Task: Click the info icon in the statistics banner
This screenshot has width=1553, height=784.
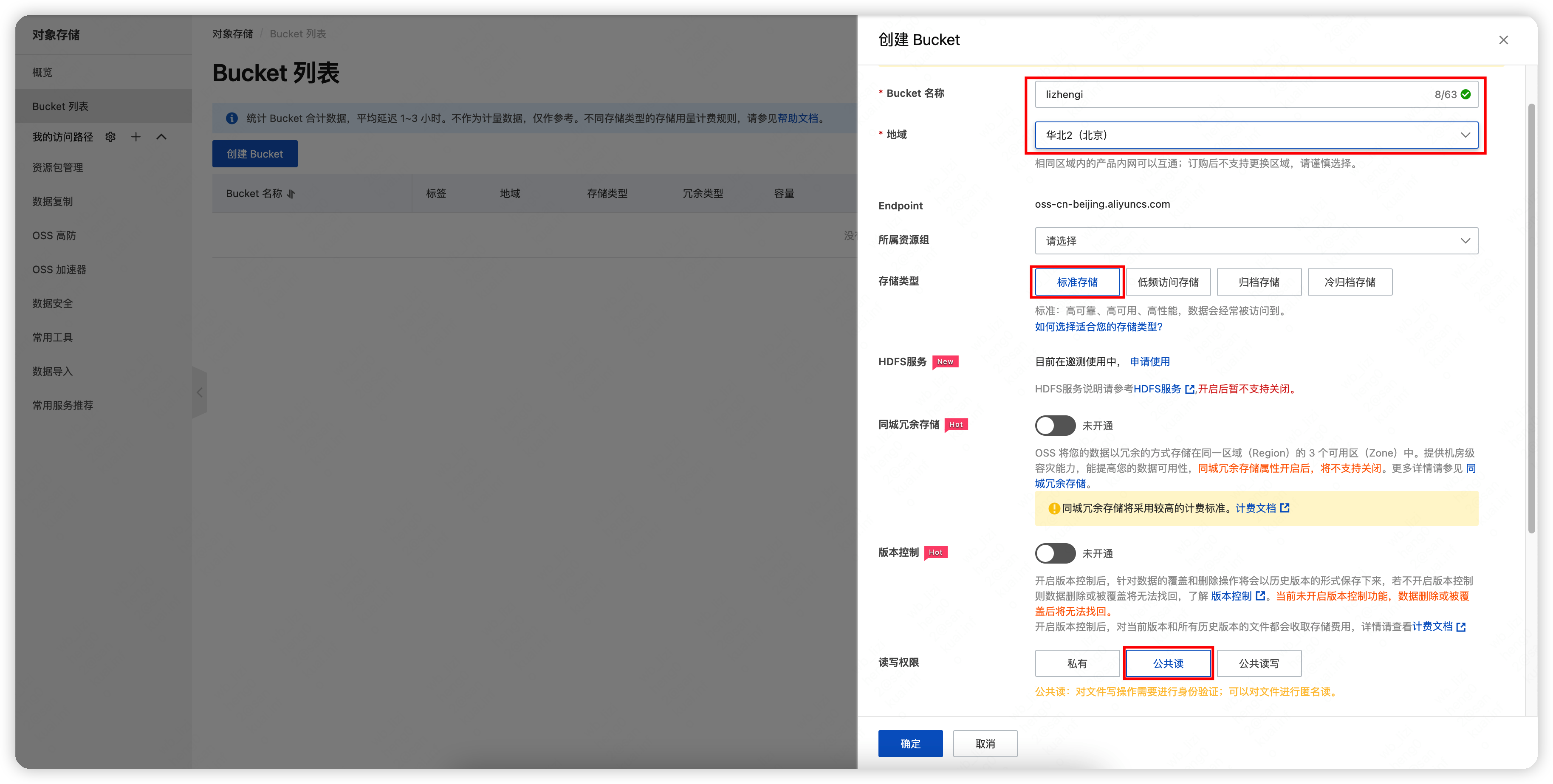Action: pyautogui.click(x=232, y=118)
